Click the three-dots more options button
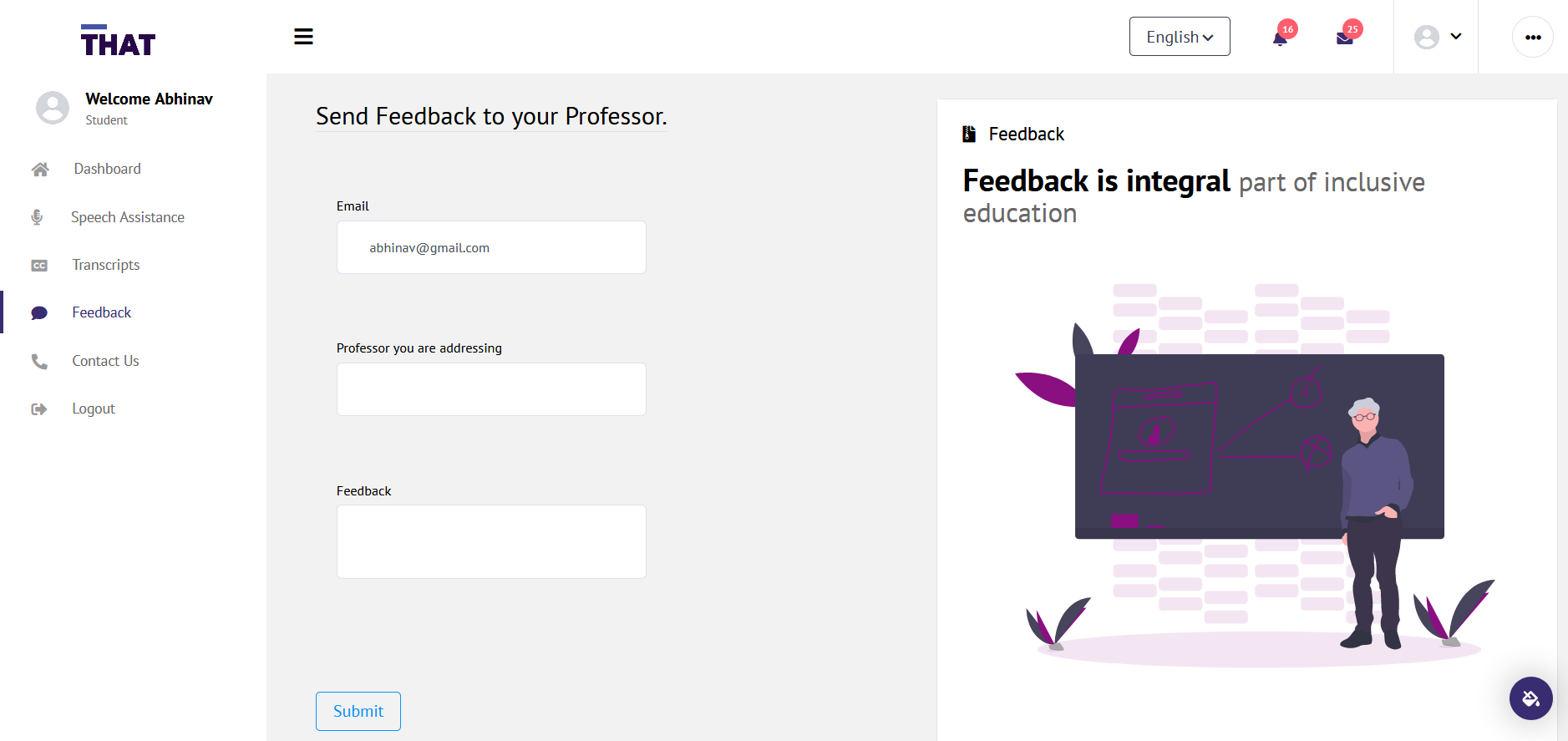 pyautogui.click(x=1533, y=37)
